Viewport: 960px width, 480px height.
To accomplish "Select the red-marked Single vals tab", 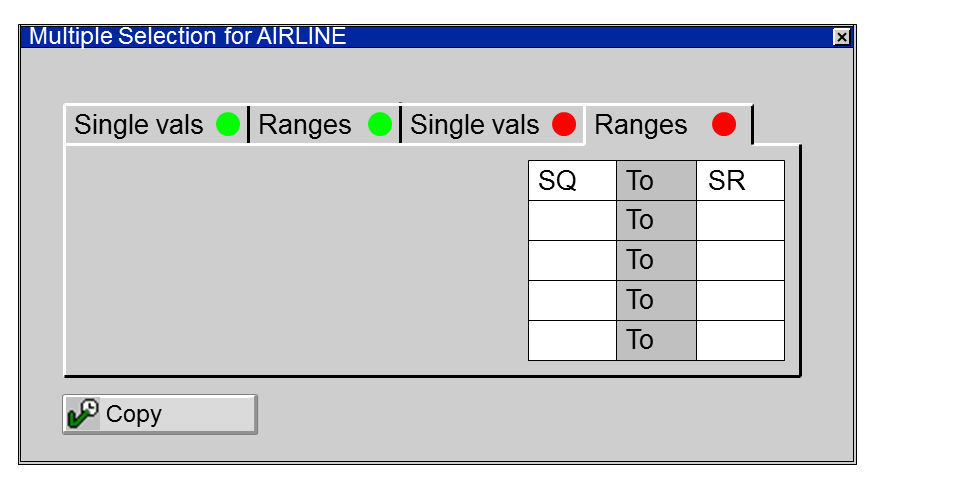I will point(475,125).
